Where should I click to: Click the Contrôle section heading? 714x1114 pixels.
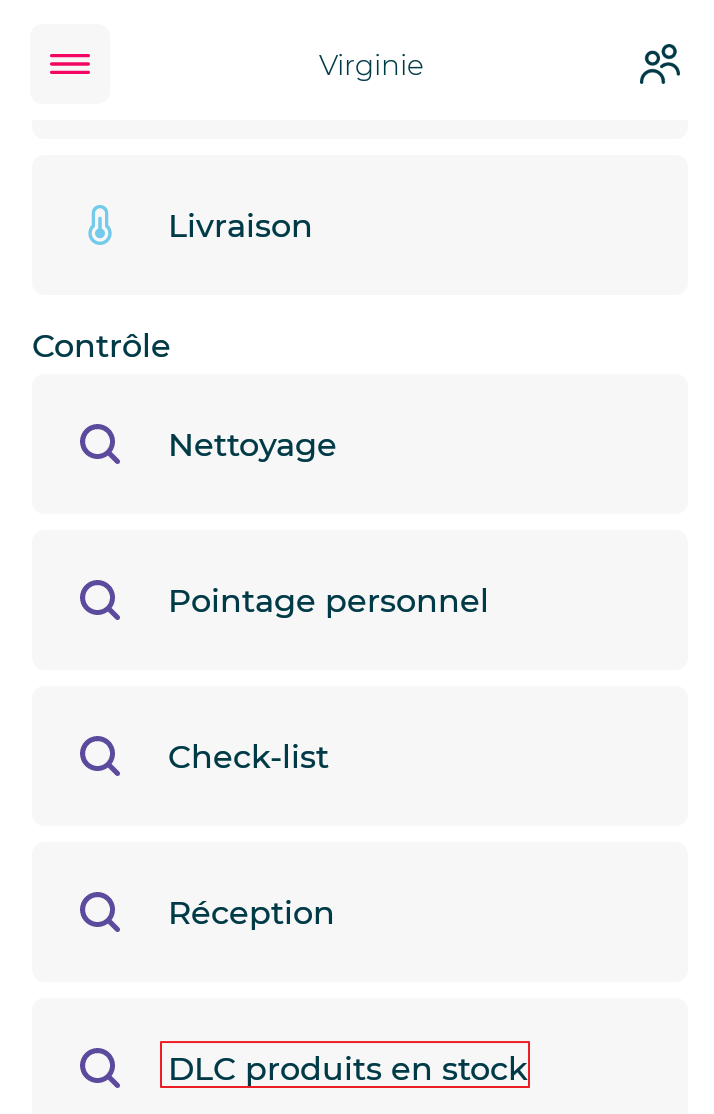(101, 346)
